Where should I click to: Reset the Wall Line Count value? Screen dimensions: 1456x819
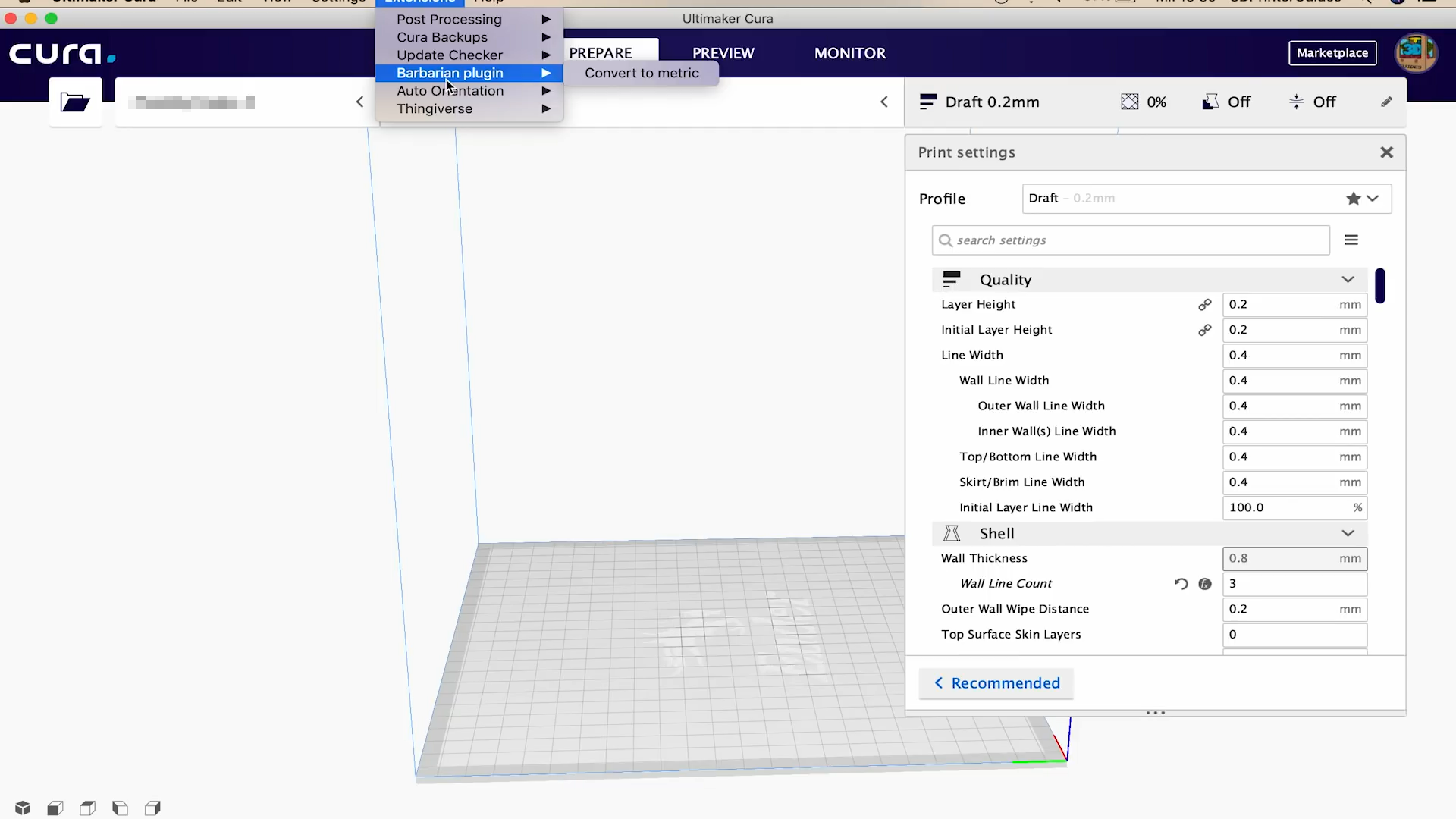click(1181, 584)
